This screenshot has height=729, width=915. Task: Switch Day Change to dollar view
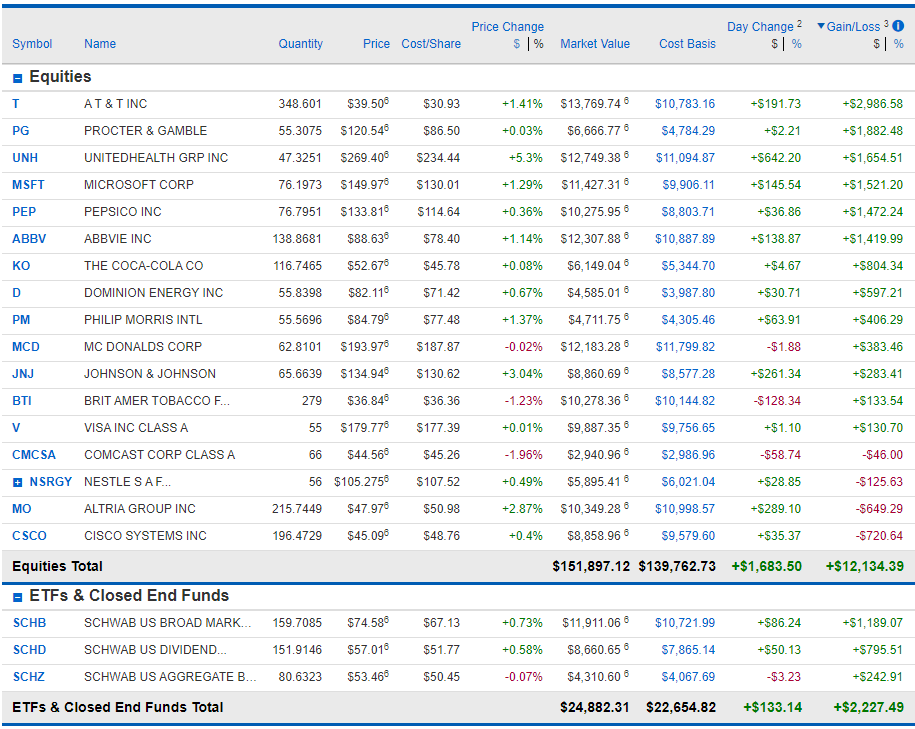(x=774, y=44)
